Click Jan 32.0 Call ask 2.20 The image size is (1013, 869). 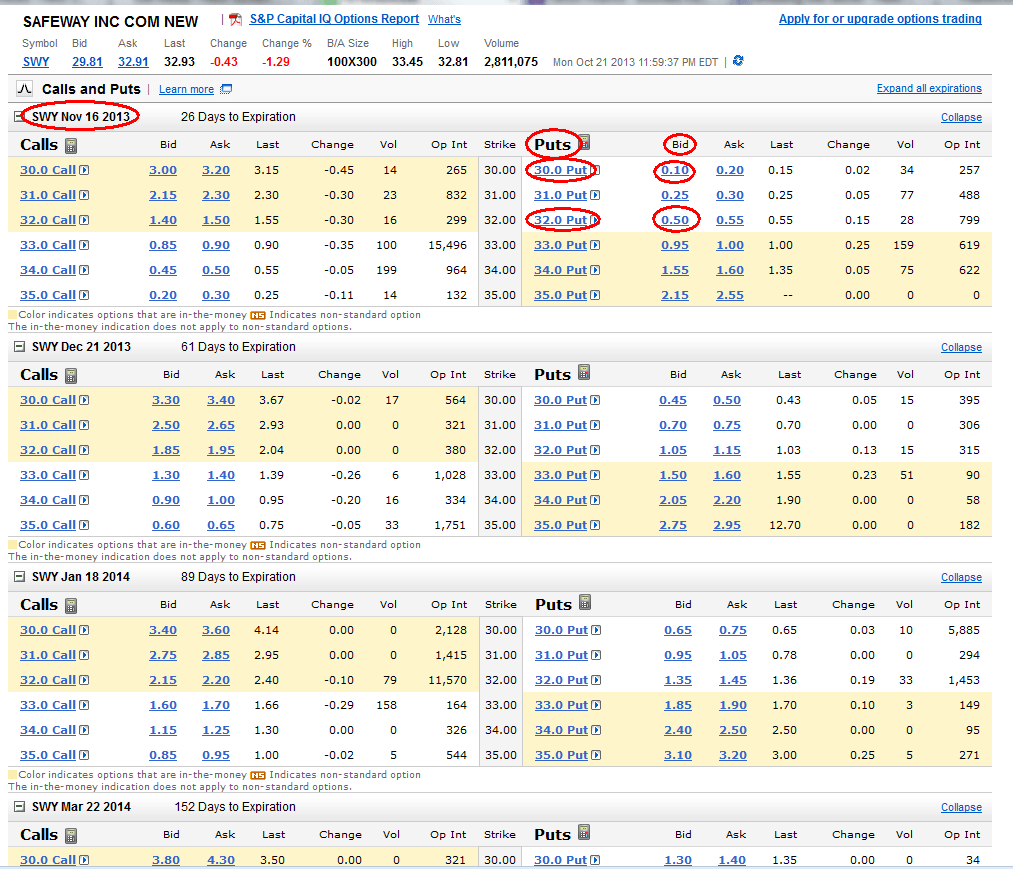click(x=216, y=680)
